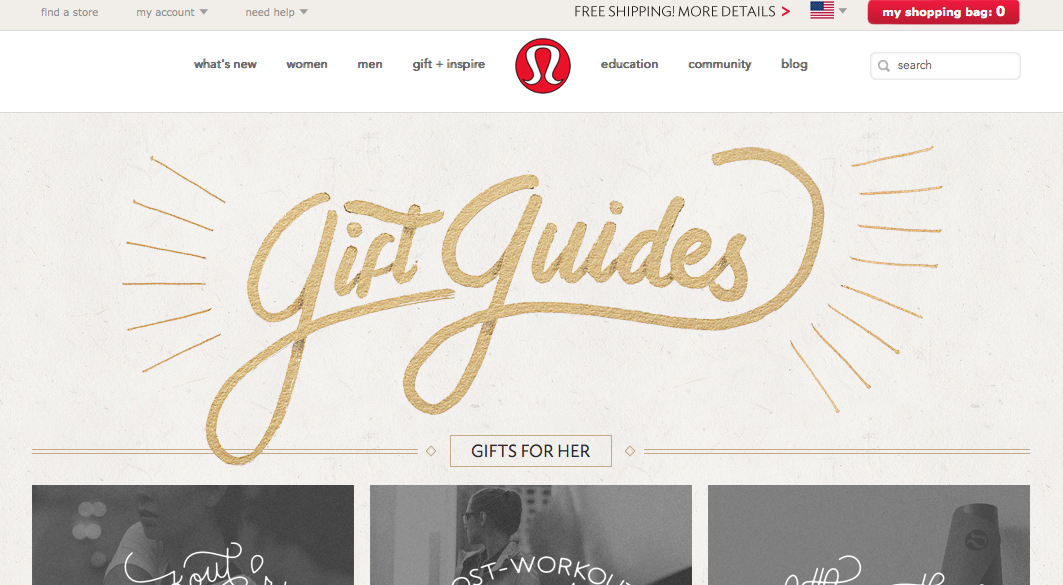This screenshot has width=1063, height=585.
Task: Click the red arrow after free shipping
Action: pyautogui.click(x=786, y=12)
